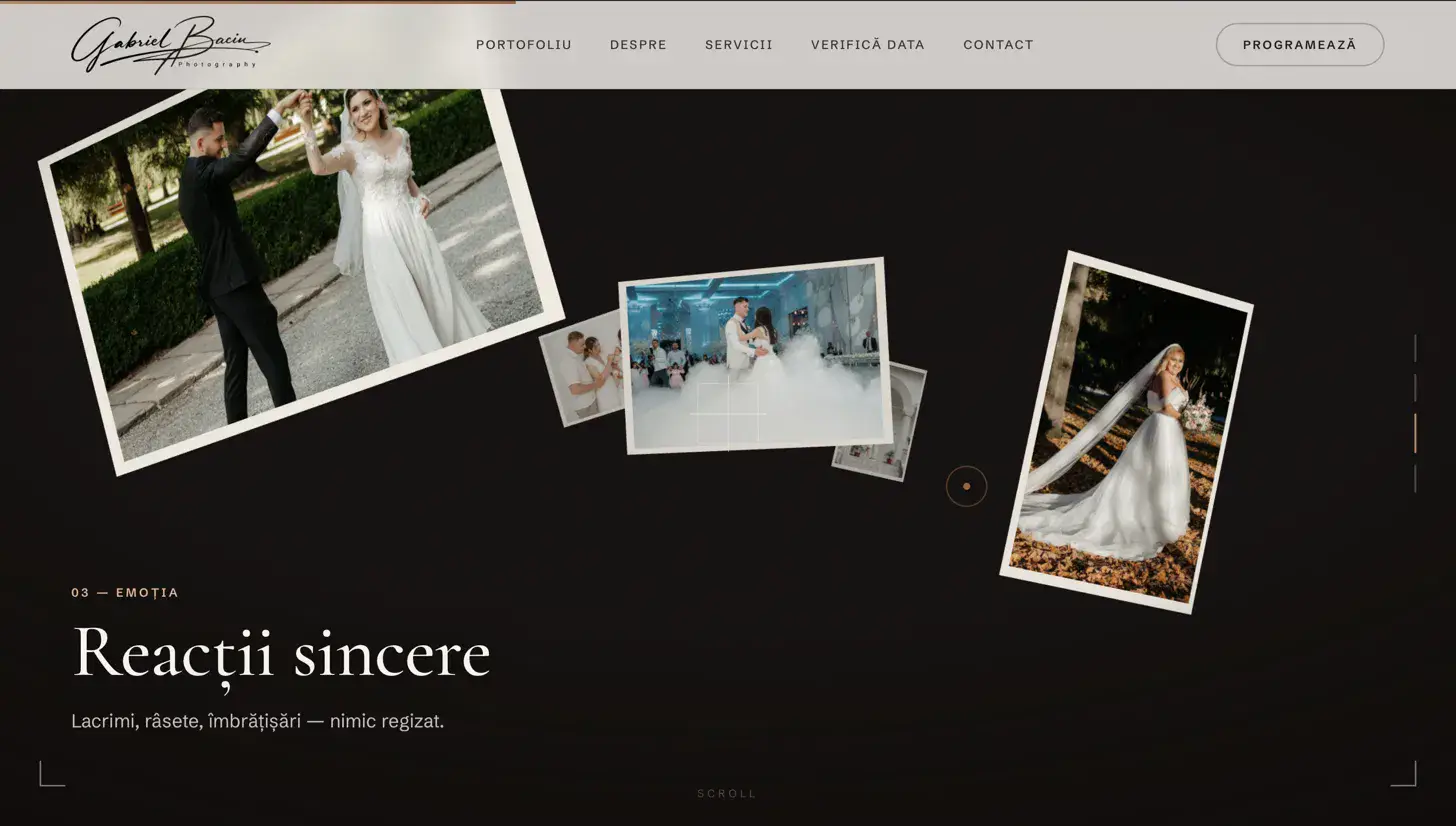Click the "03 — EMOȚIA" label
Viewport: 1456px width, 826px height.
(x=125, y=593)
